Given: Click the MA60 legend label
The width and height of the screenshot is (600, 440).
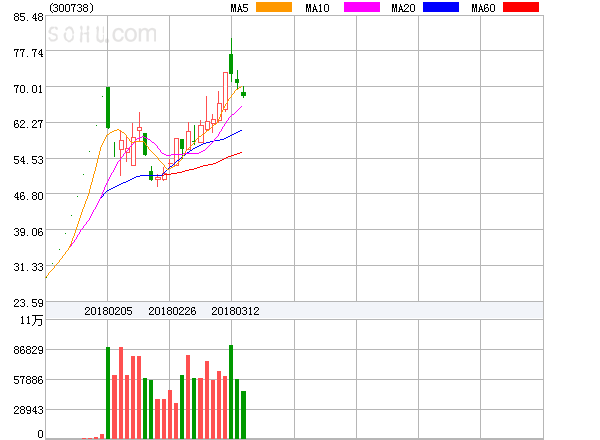Looking at the screenshot, I should click(x=483, y=8).
